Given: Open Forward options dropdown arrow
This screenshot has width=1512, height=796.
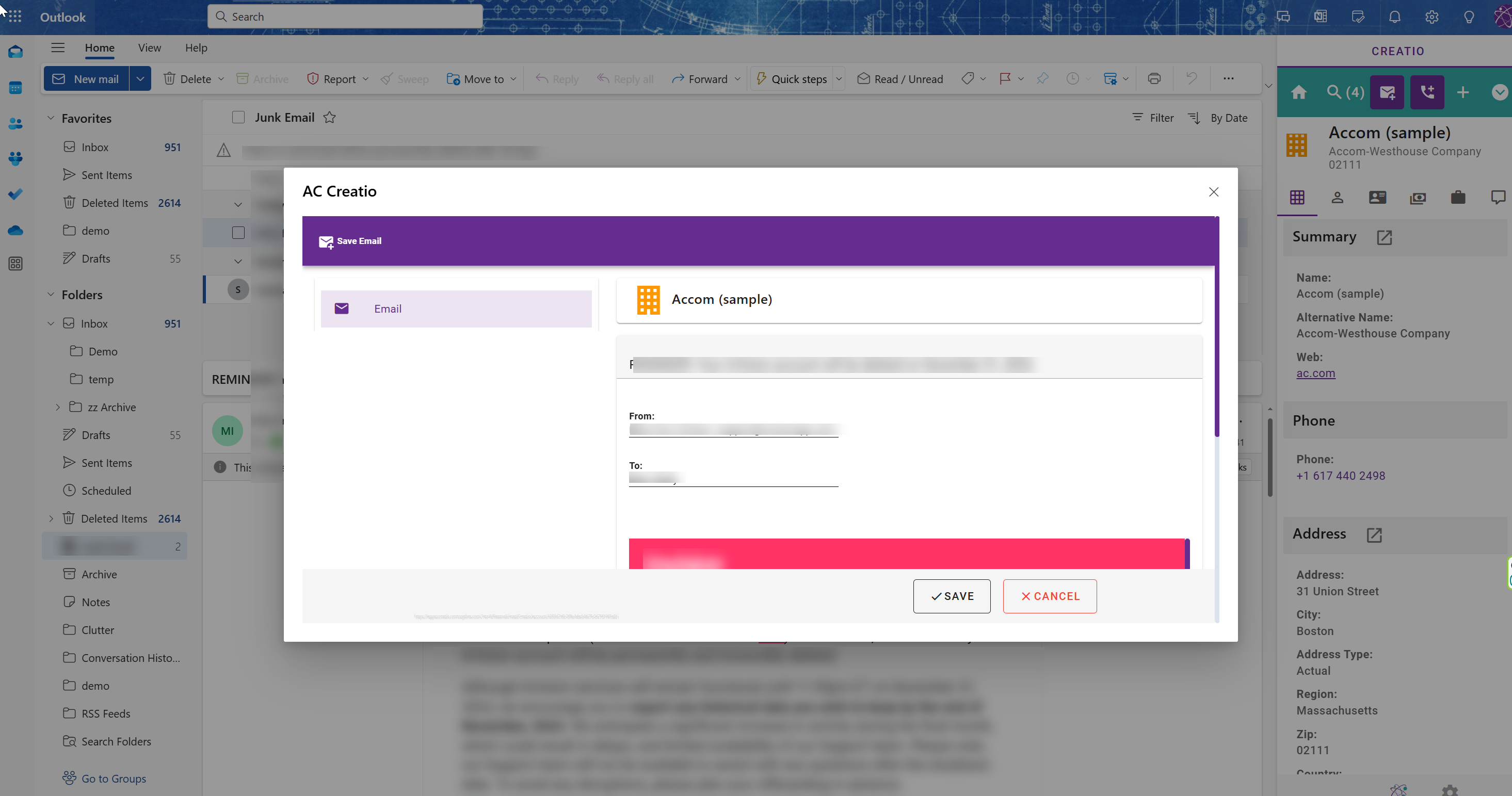Looking at the screenshot, I should tap(738, 78).
